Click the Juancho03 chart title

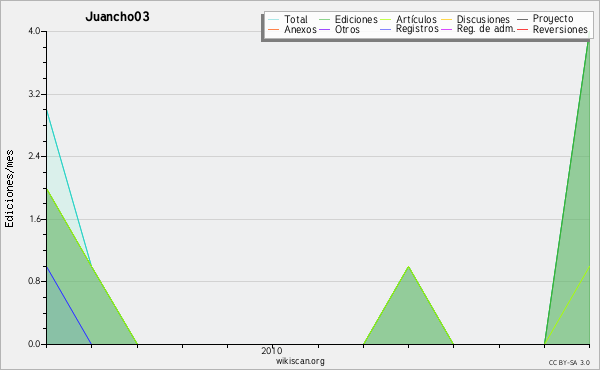pyautogui.click(x=117, y=17)
